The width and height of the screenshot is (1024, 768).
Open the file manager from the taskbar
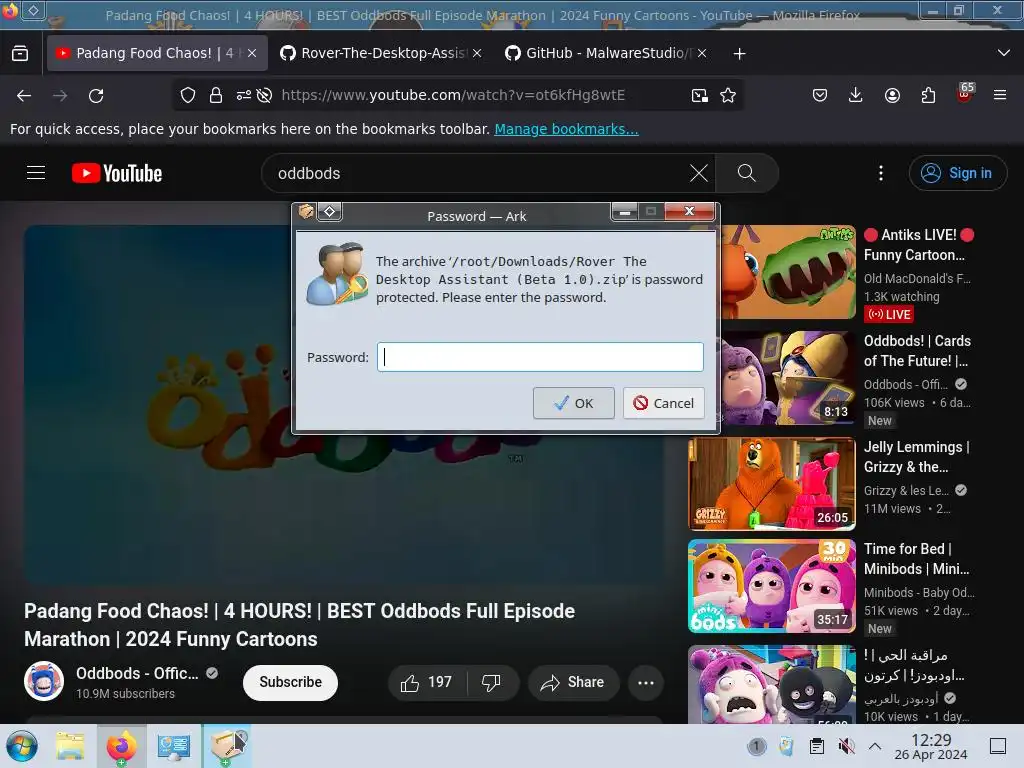point(70,746)
